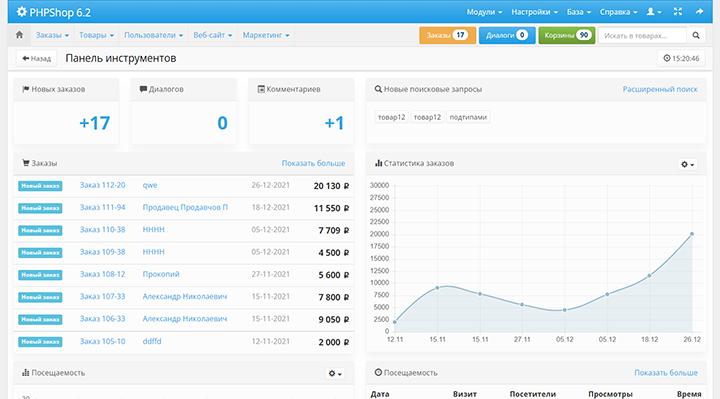Viewport: 720px width, 399px height.
Task: Click the search magnifier button
Action: click(696, 35)
